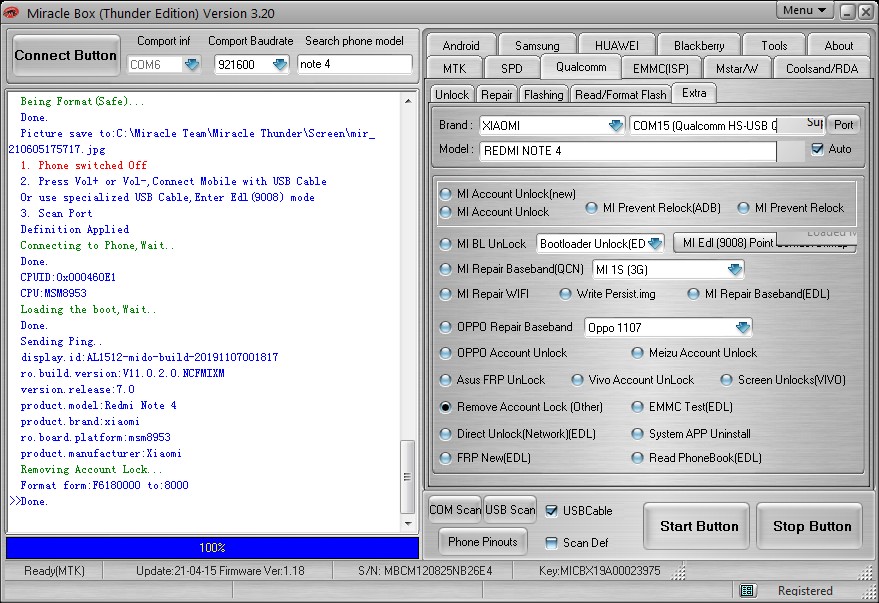Open the Coolsand/RDA tab

[x=822, y=68]
